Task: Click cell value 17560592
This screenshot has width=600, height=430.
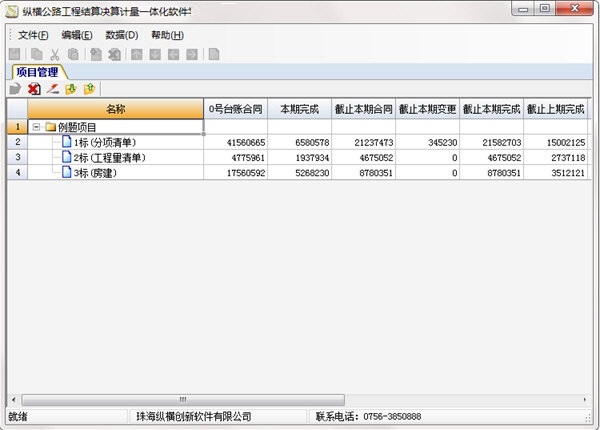Action: 246,173
